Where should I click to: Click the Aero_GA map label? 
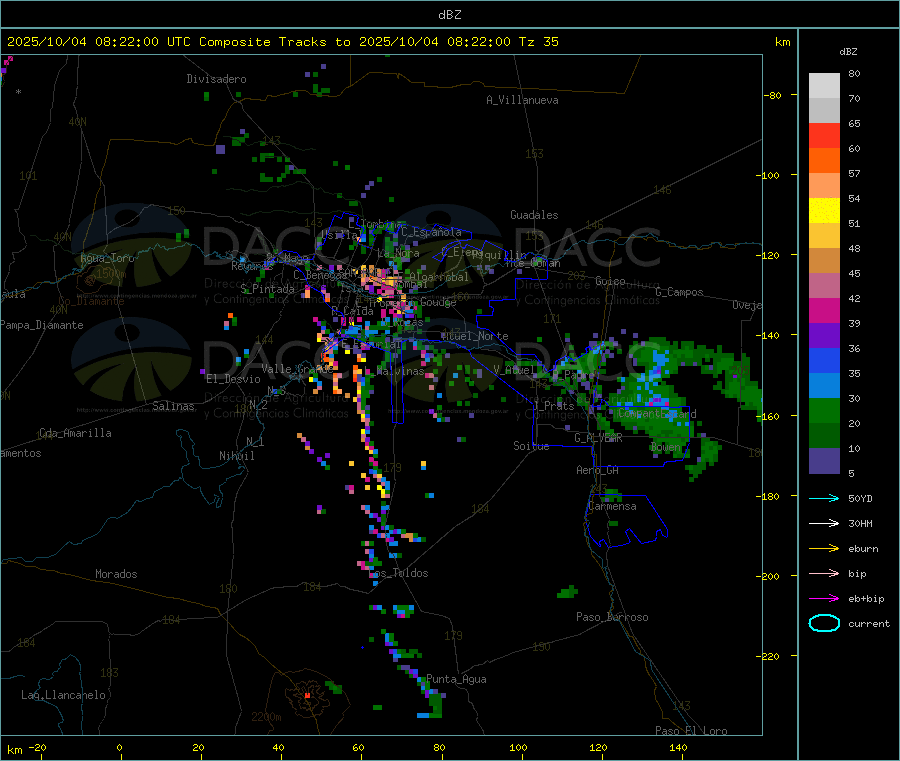pos(598,470)
